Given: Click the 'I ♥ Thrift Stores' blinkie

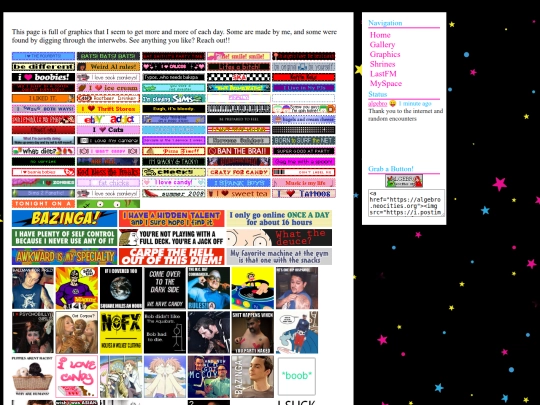Looking at the screenshot, I should 108,109.
